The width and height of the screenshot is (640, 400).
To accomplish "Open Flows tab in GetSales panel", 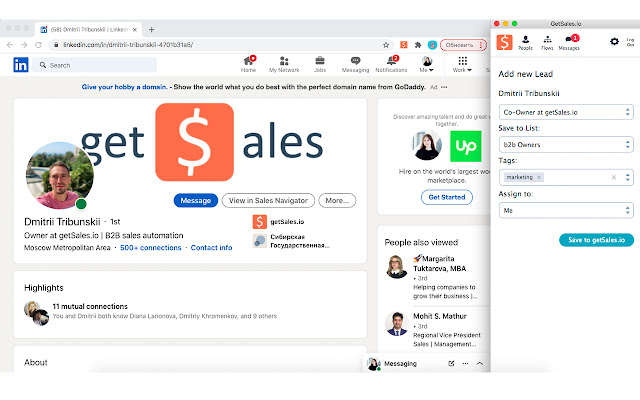I will pyautogui.click(x=547, y=43).
